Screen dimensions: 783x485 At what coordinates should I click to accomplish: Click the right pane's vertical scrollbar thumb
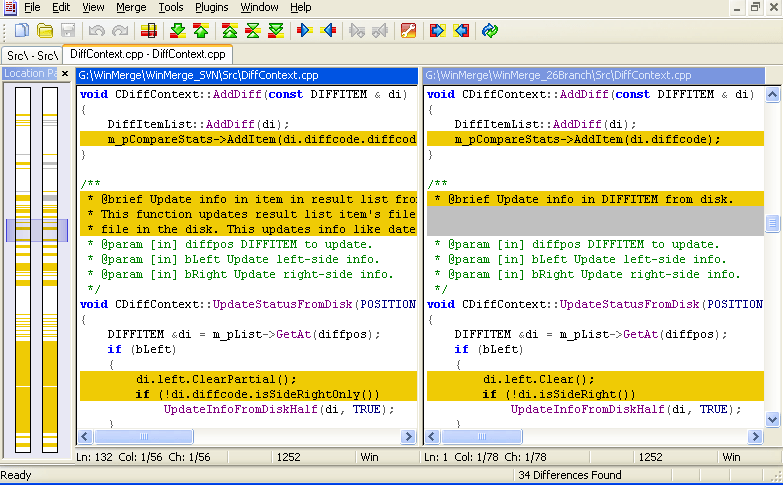coord(772,224)
